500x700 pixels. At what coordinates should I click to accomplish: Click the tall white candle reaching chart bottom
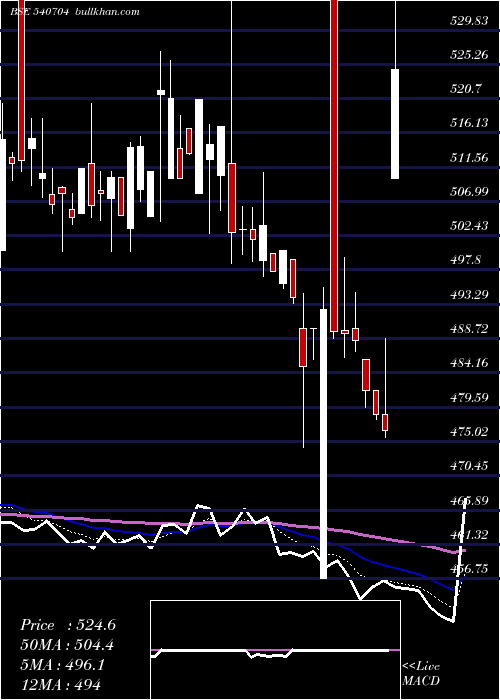point(324,443)
